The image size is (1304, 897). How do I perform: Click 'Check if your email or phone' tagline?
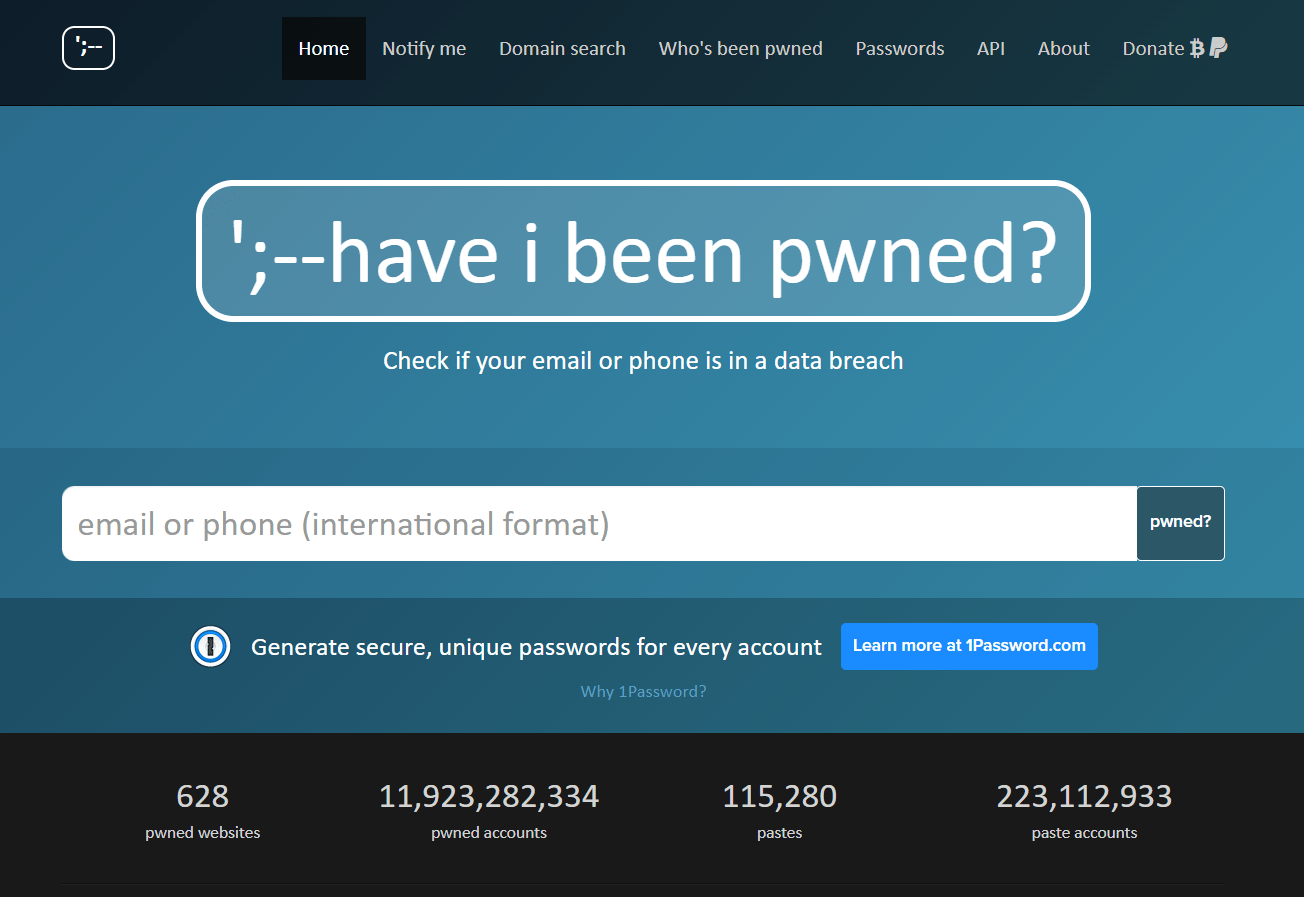643,361
